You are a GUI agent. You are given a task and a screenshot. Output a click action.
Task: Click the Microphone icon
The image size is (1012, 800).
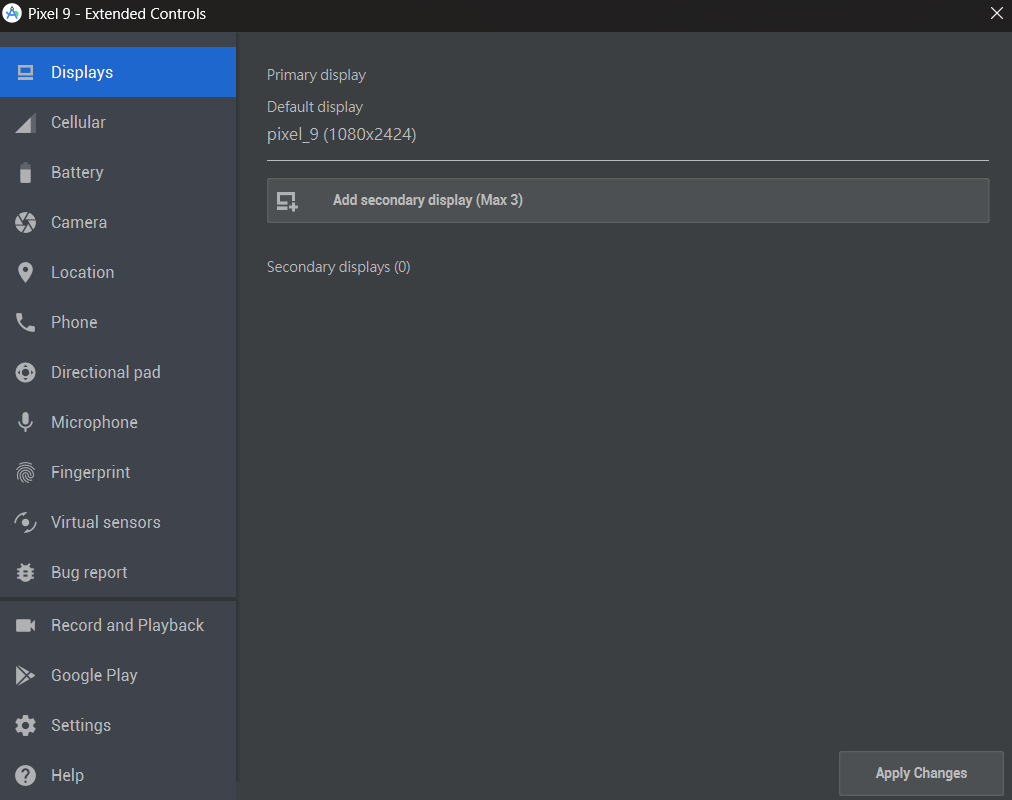coord(25,423)
